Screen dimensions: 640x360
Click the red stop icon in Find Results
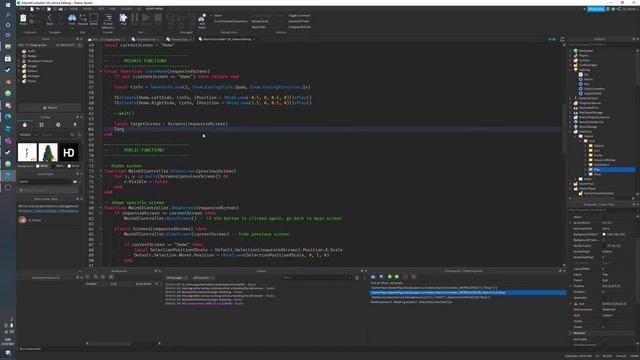[405, 277]
